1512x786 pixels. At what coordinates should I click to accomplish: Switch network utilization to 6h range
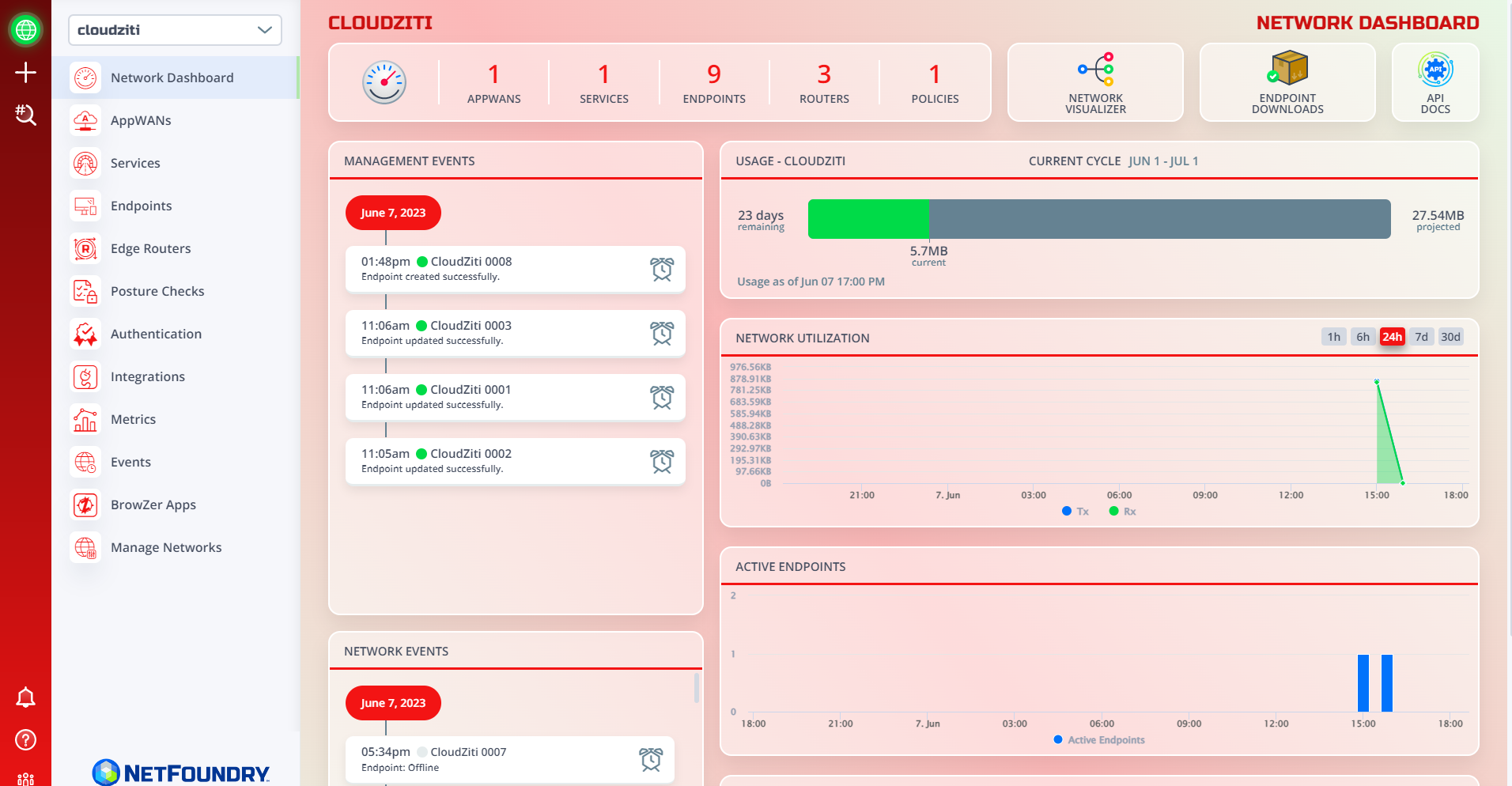[x=1363, y=337]
